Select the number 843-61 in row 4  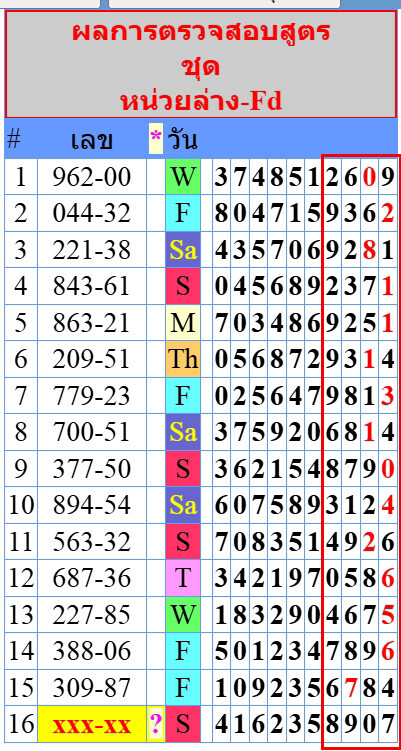pyautogui.click(x=92, y=286)
